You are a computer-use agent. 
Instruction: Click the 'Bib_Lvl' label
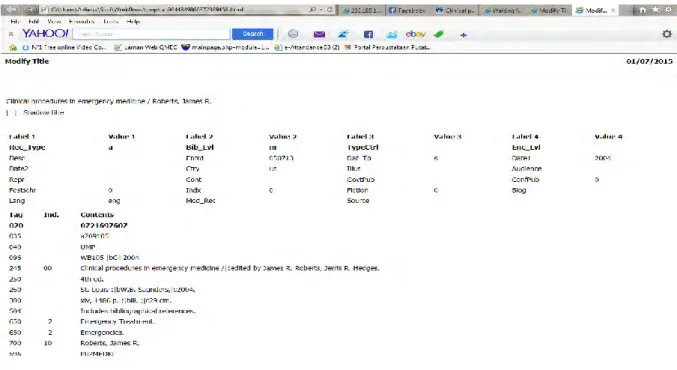click(199, 148)
